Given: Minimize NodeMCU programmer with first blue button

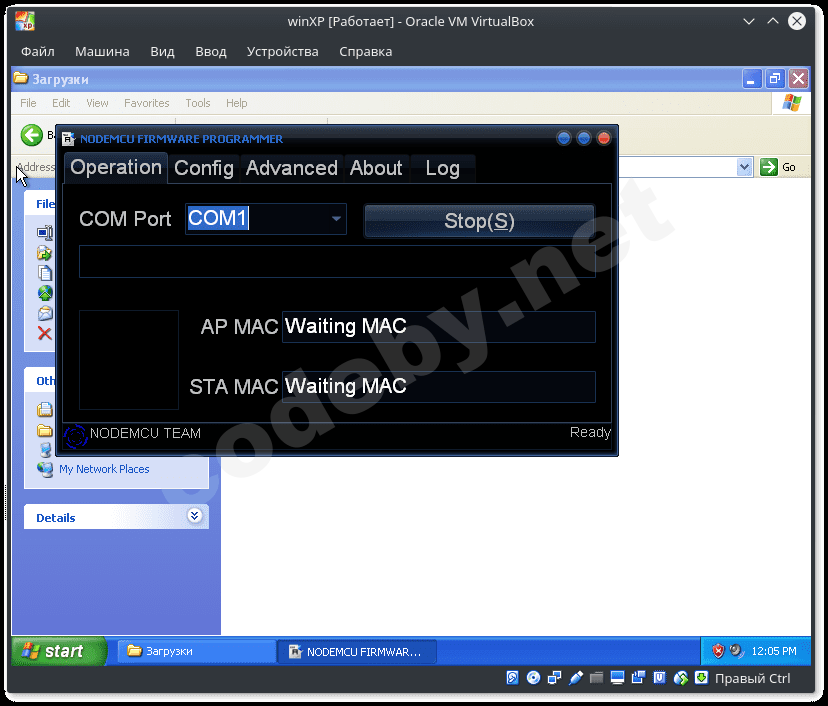Looking at the screenshot, I should (564, 138).
